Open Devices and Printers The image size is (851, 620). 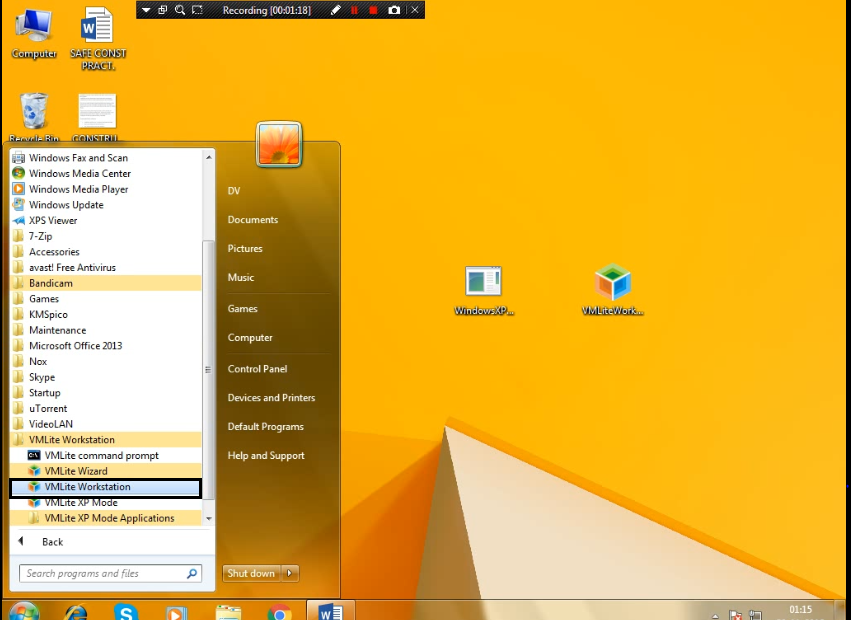271,398
